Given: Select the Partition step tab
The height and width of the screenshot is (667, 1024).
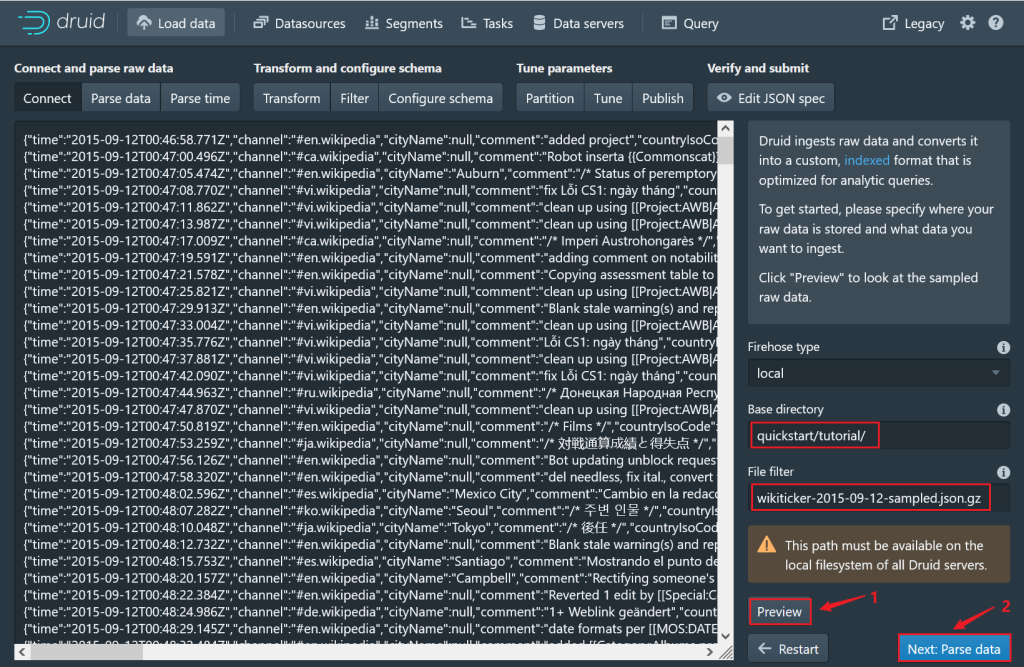Looking at the screenshot, I should (550, 98).
